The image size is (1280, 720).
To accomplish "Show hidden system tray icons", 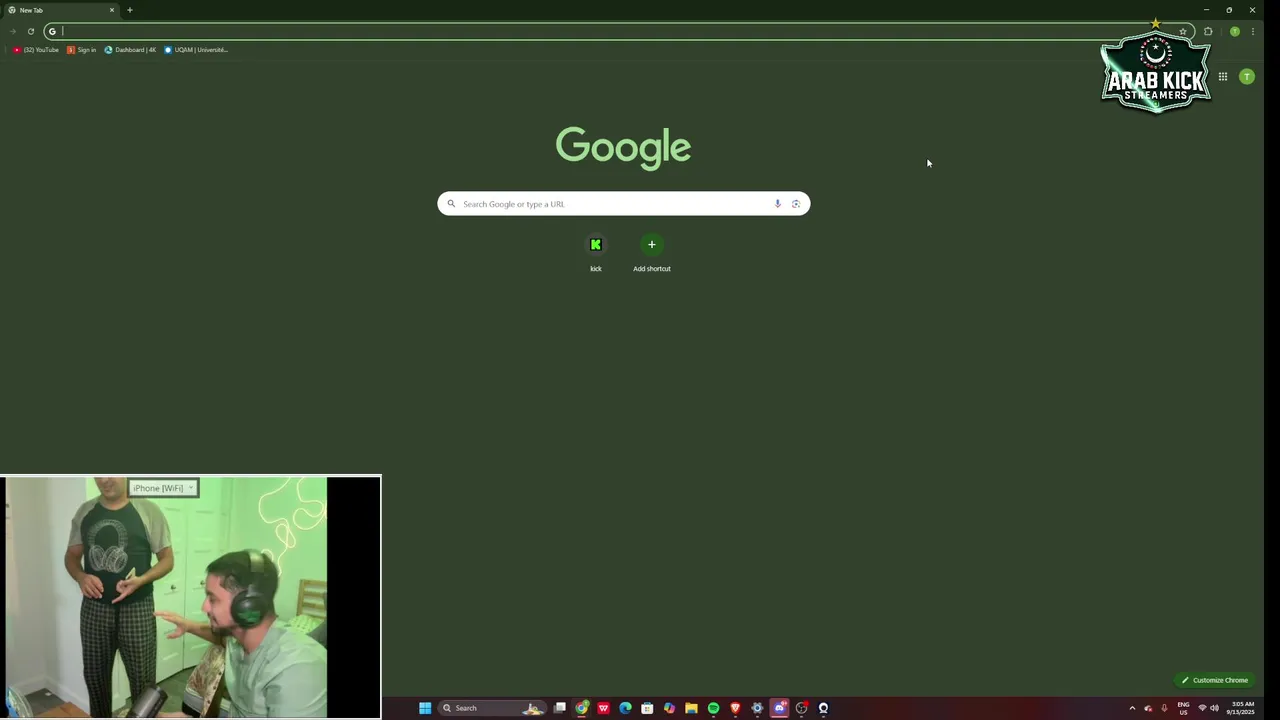I will [1132, 708].
